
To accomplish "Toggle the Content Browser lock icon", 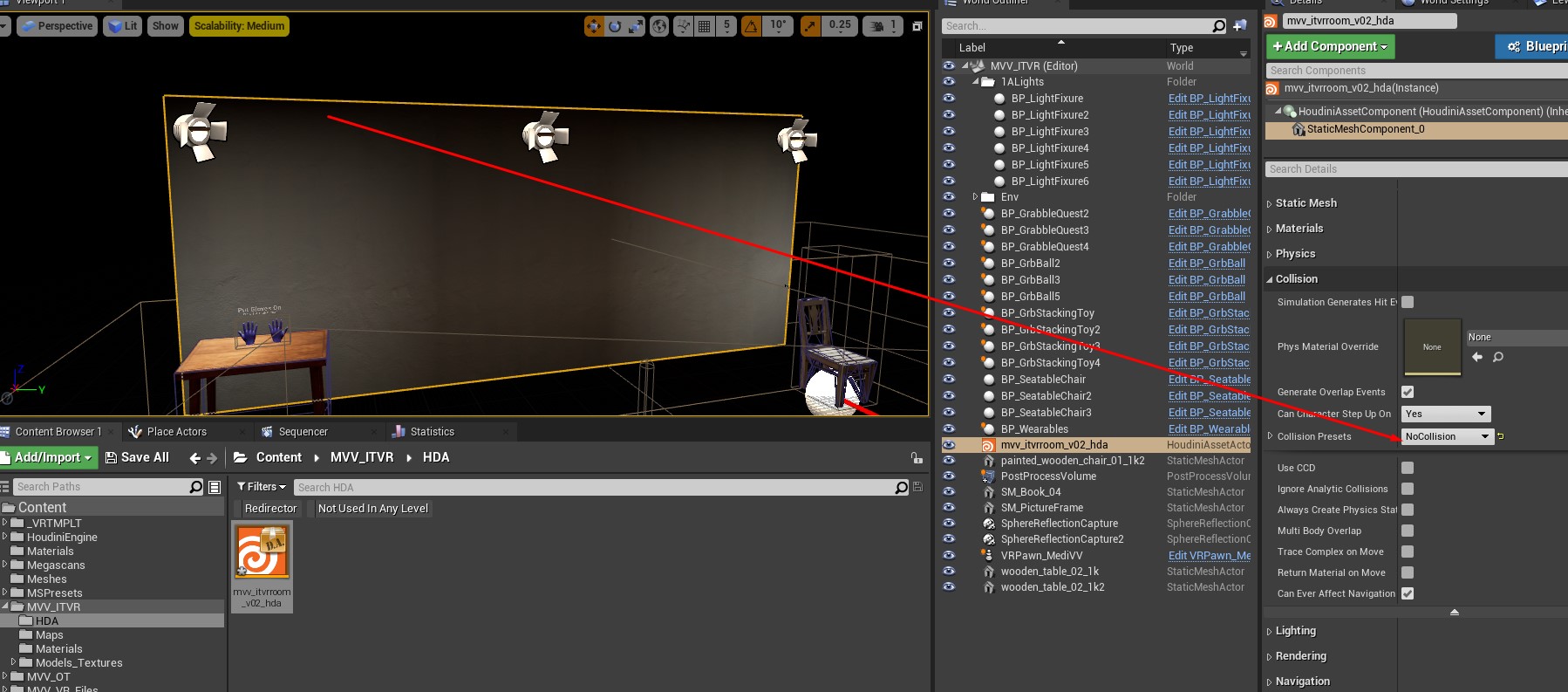I will [x=917, y=457].
